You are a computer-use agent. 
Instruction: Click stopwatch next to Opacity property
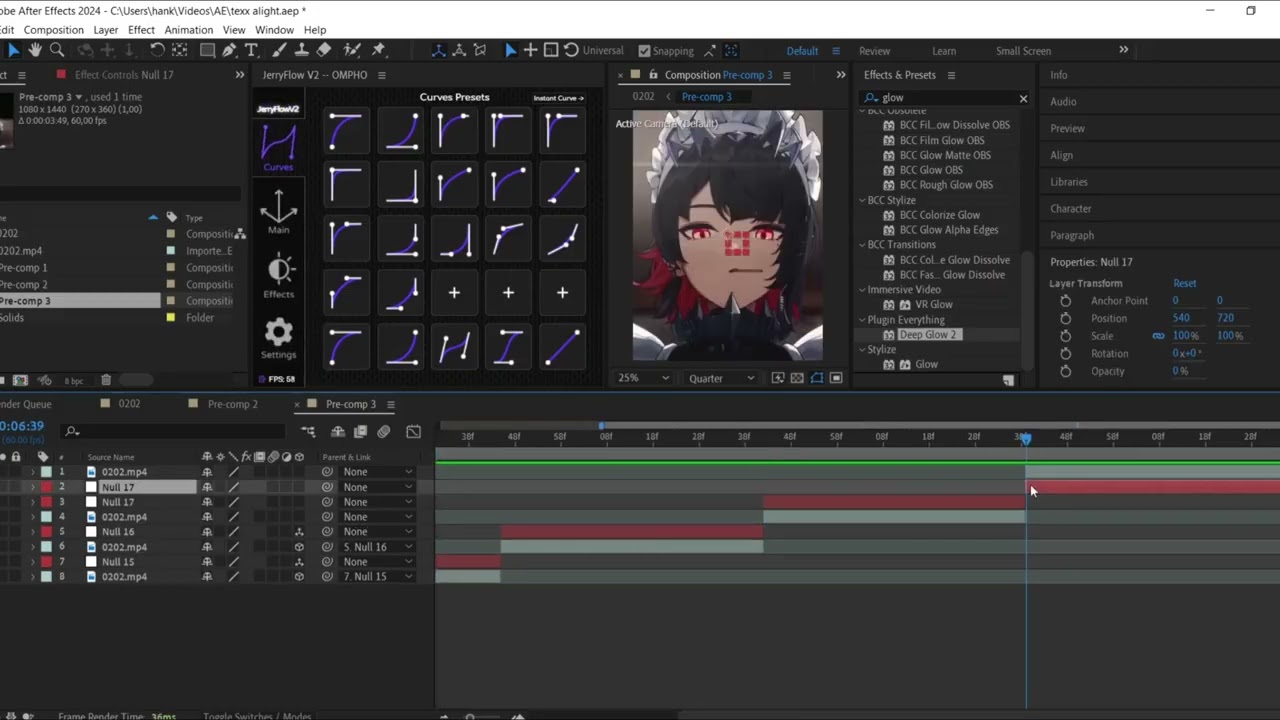click(x=1065, y=371)
